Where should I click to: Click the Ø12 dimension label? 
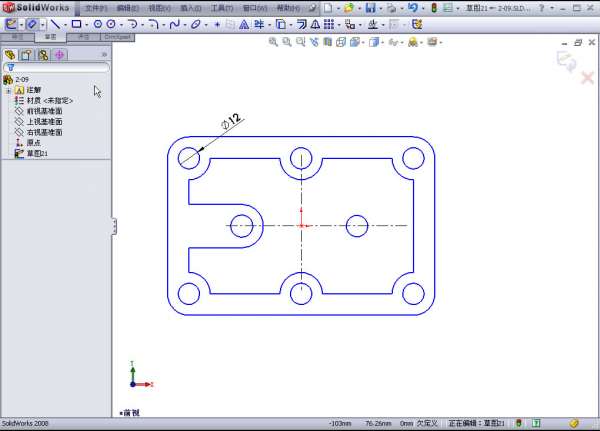click(232, 121)
